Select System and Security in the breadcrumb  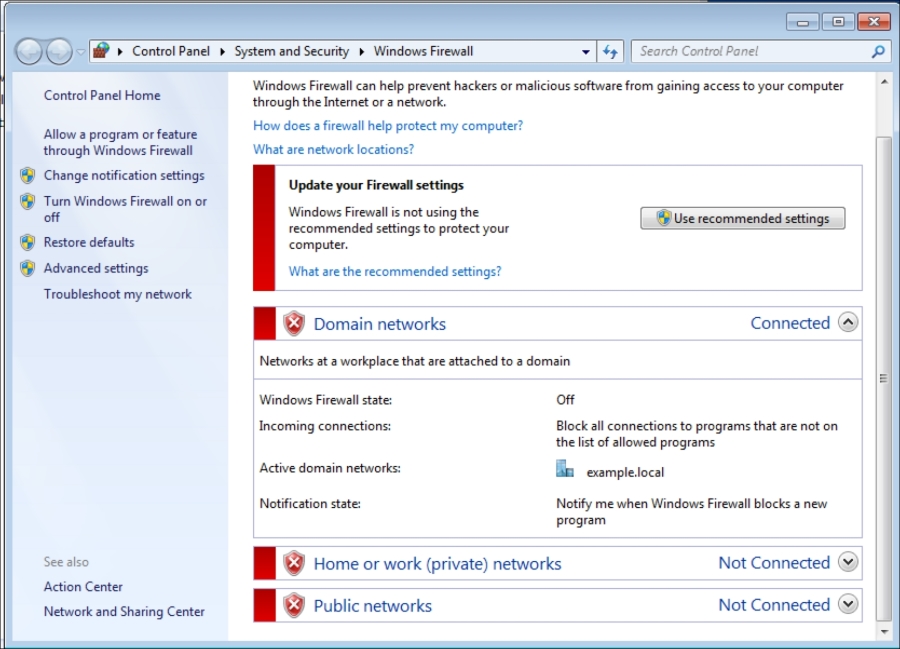click(291, 51)
